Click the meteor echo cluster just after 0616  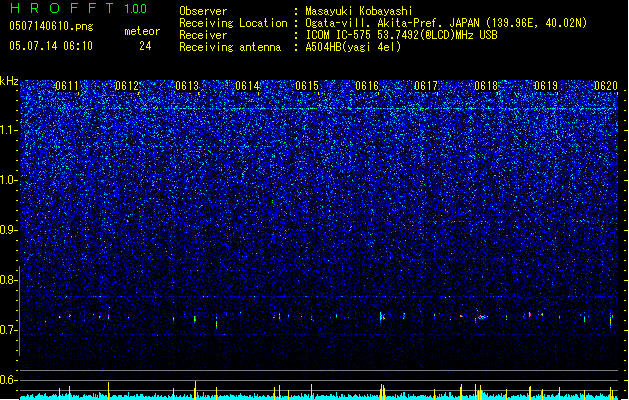(x=382, y=317)
